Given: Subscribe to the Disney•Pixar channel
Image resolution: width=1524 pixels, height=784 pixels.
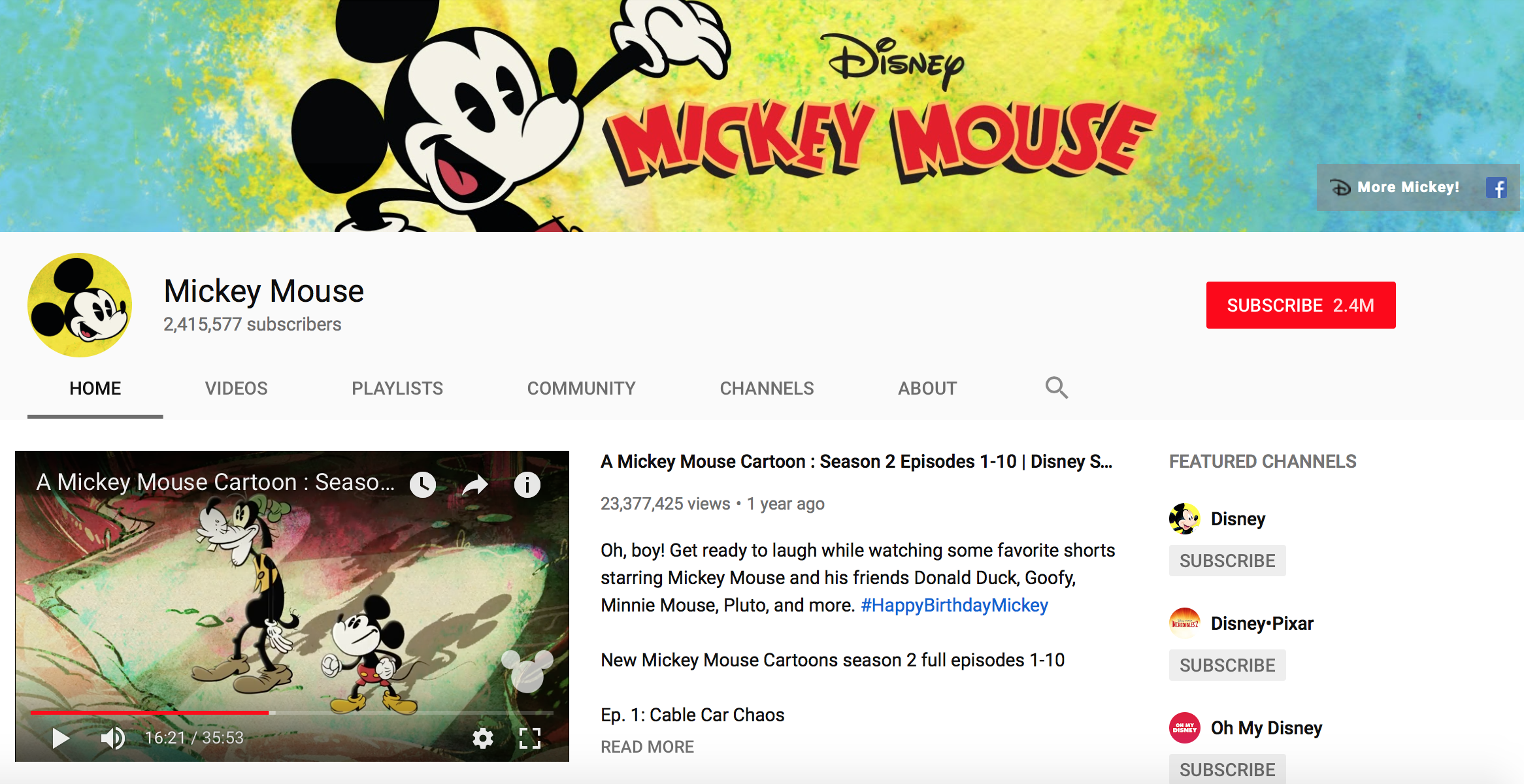Looking at the screenshot, I should (1227, 665).
